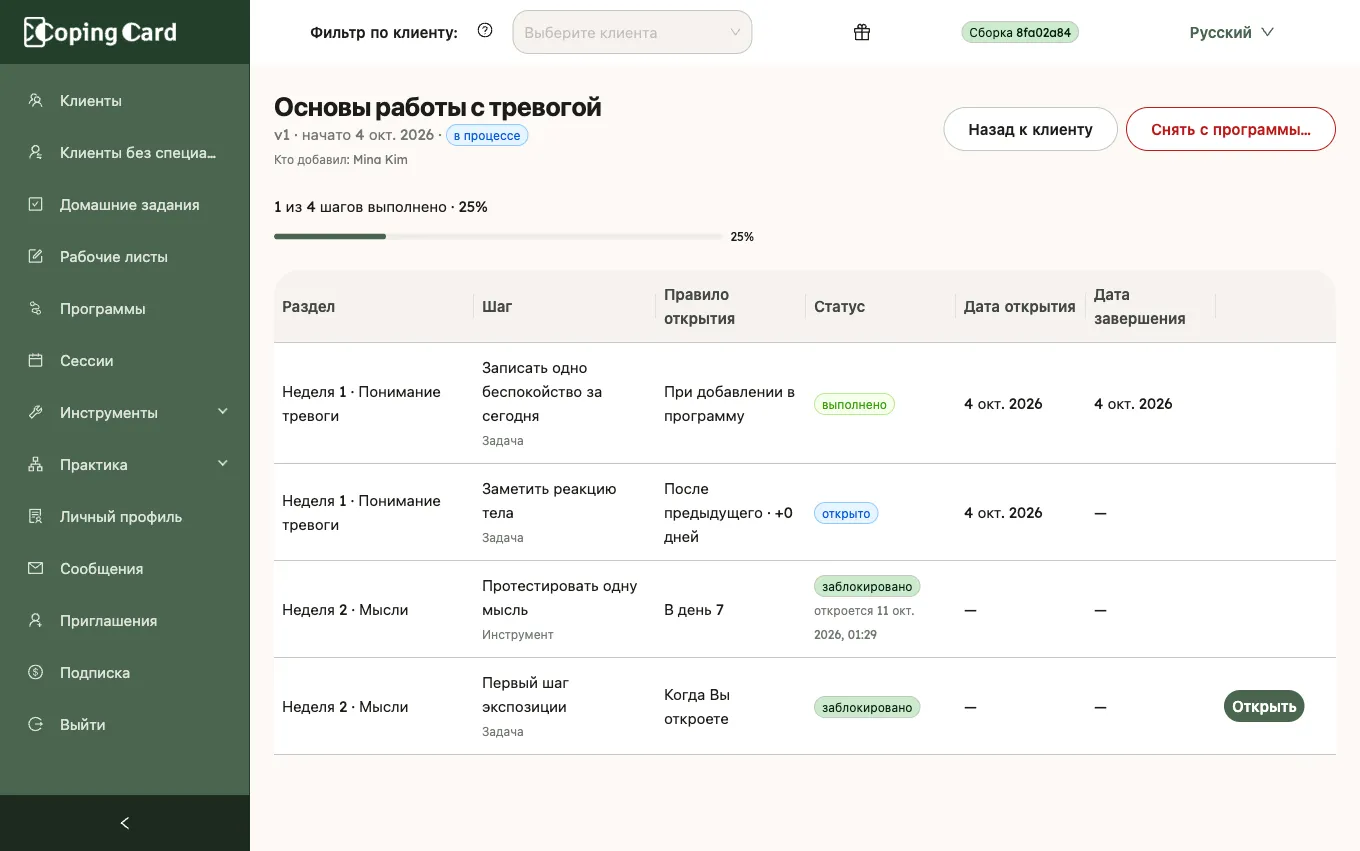Click the Домашние задания checkbox icon
Viewport: 1360px width, 851px height.
[x=36, y=204]
